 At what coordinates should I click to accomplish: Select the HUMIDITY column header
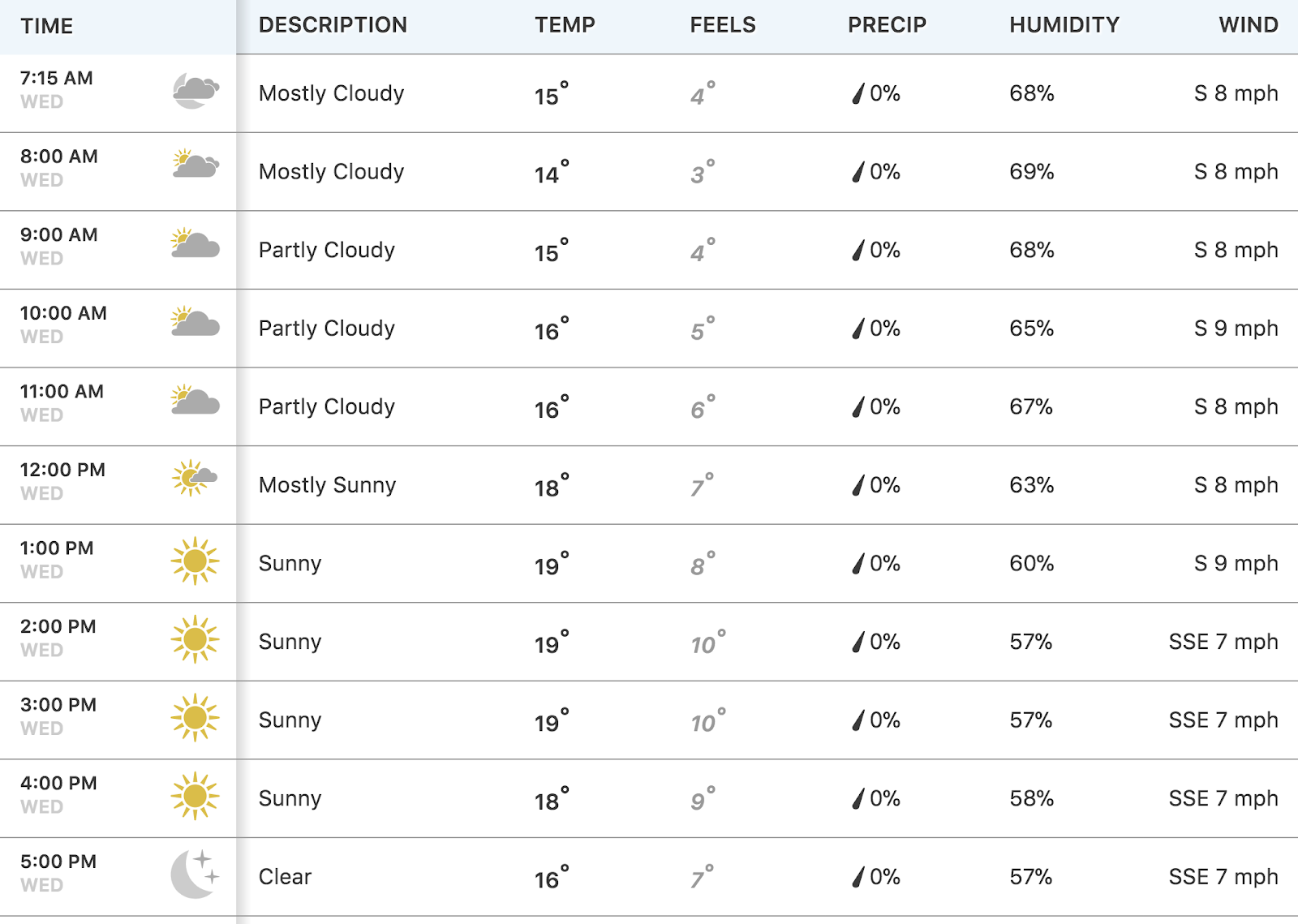point(1064,25)
